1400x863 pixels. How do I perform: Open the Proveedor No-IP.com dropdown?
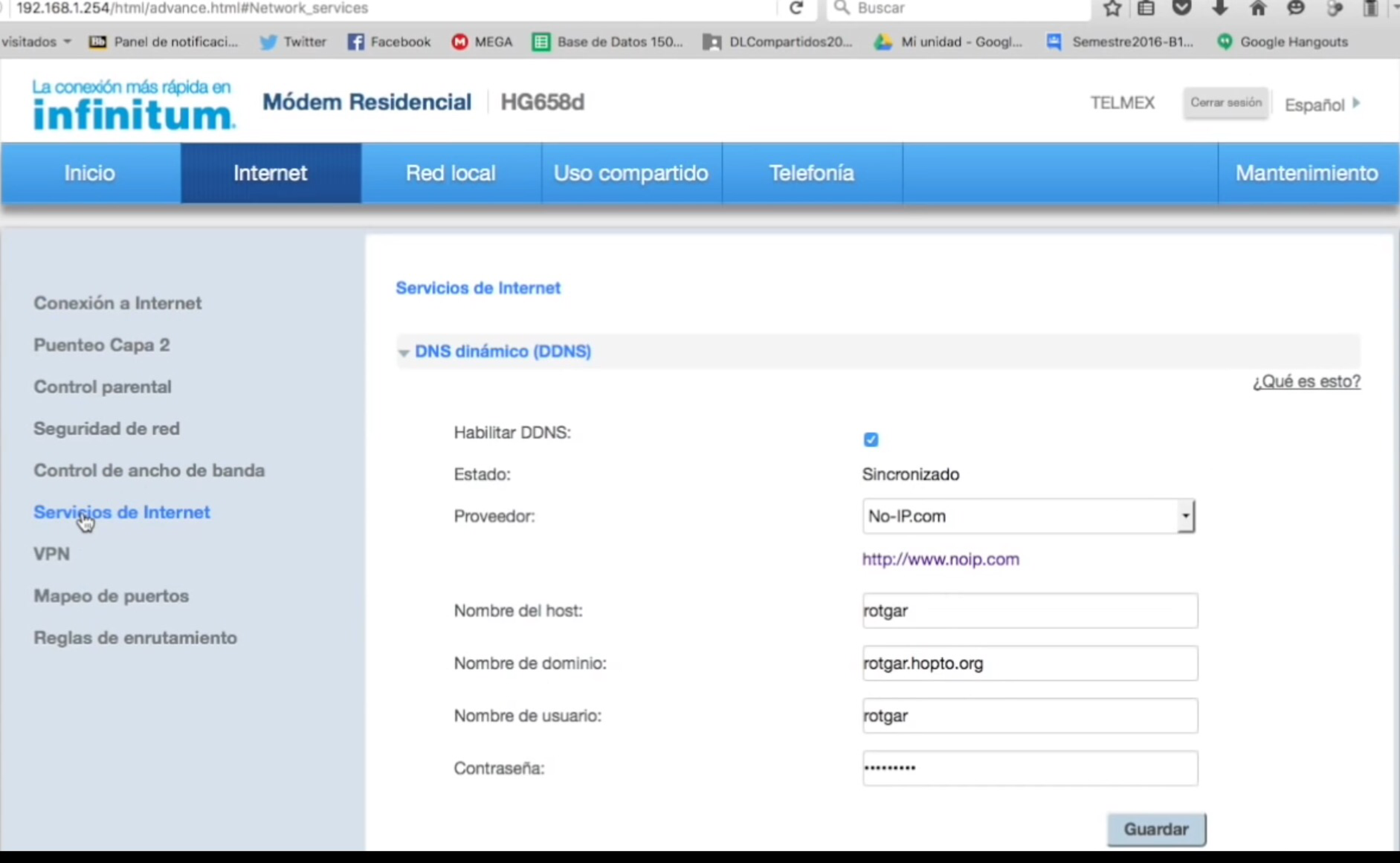[1028, 516]
